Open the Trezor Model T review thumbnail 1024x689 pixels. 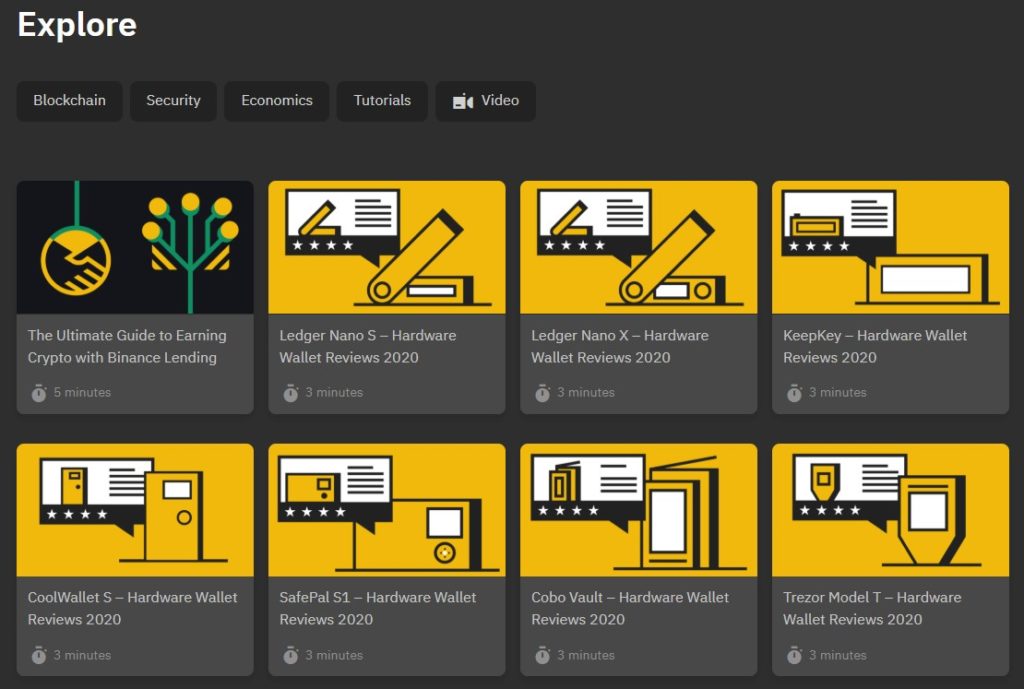pyautogui.click(x=891, y=510)
